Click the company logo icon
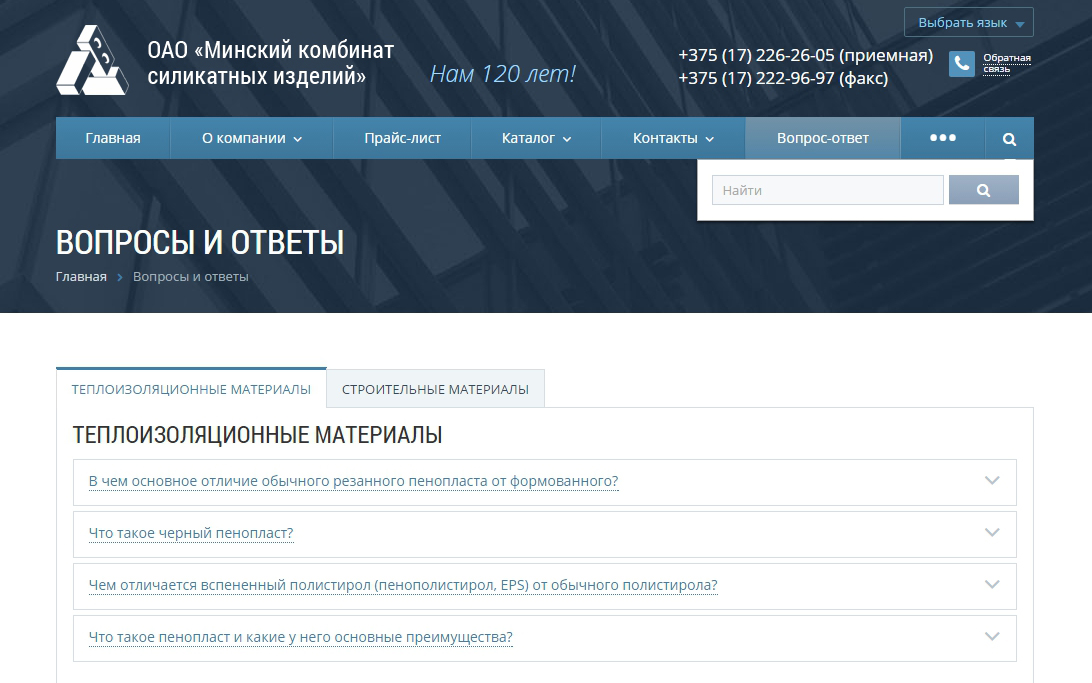 point(93,60)
